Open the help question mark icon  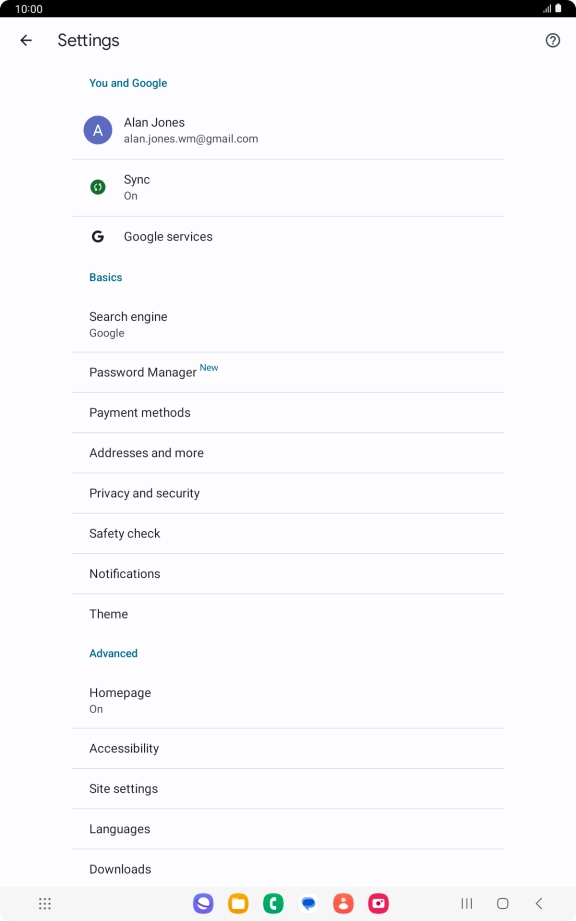pyautogui.click(x=553, y=40)
